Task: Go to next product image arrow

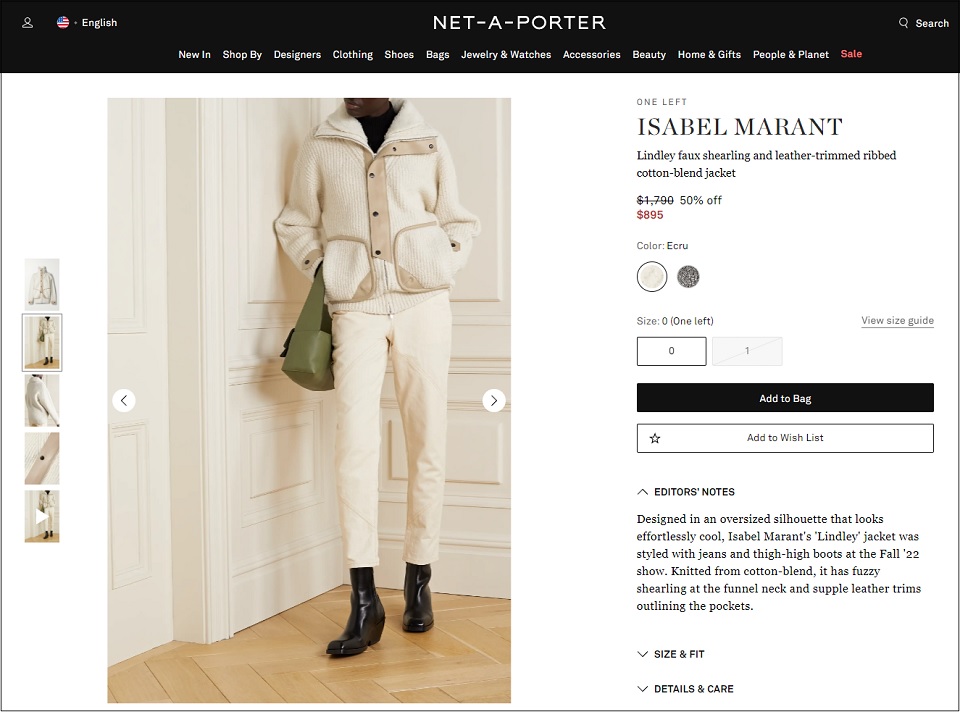Action: click(x=493, y=400)
